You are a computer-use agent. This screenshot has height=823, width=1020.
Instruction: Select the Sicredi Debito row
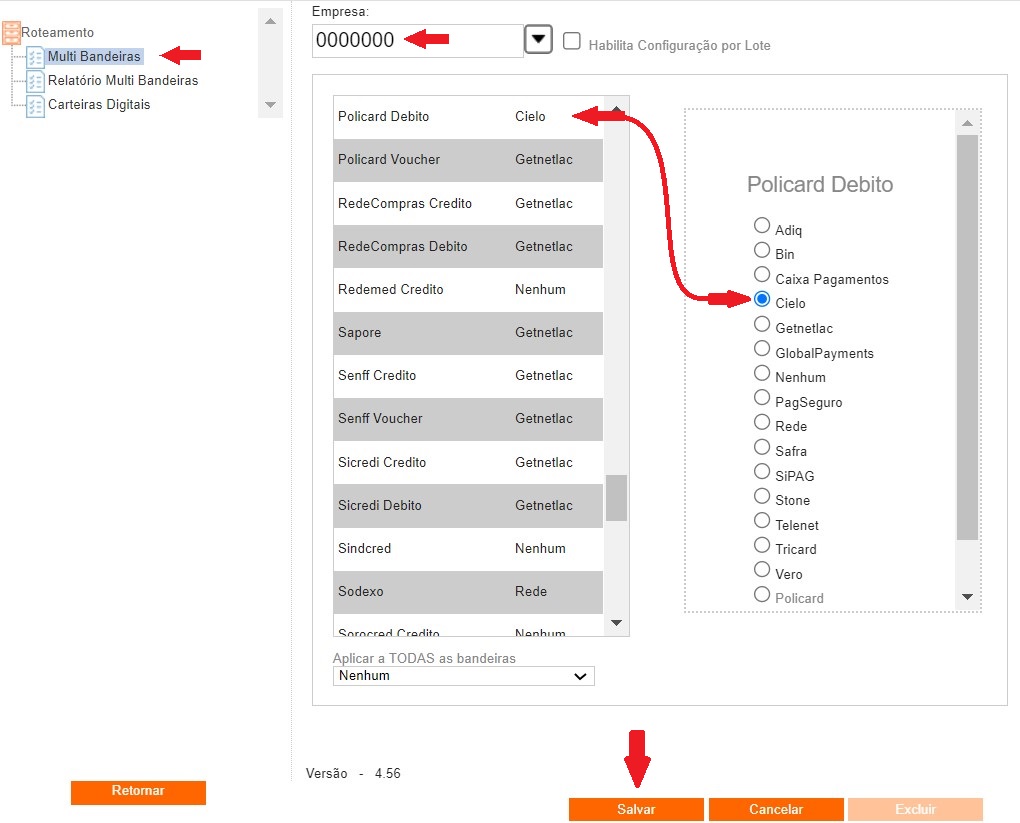[468, 506]
